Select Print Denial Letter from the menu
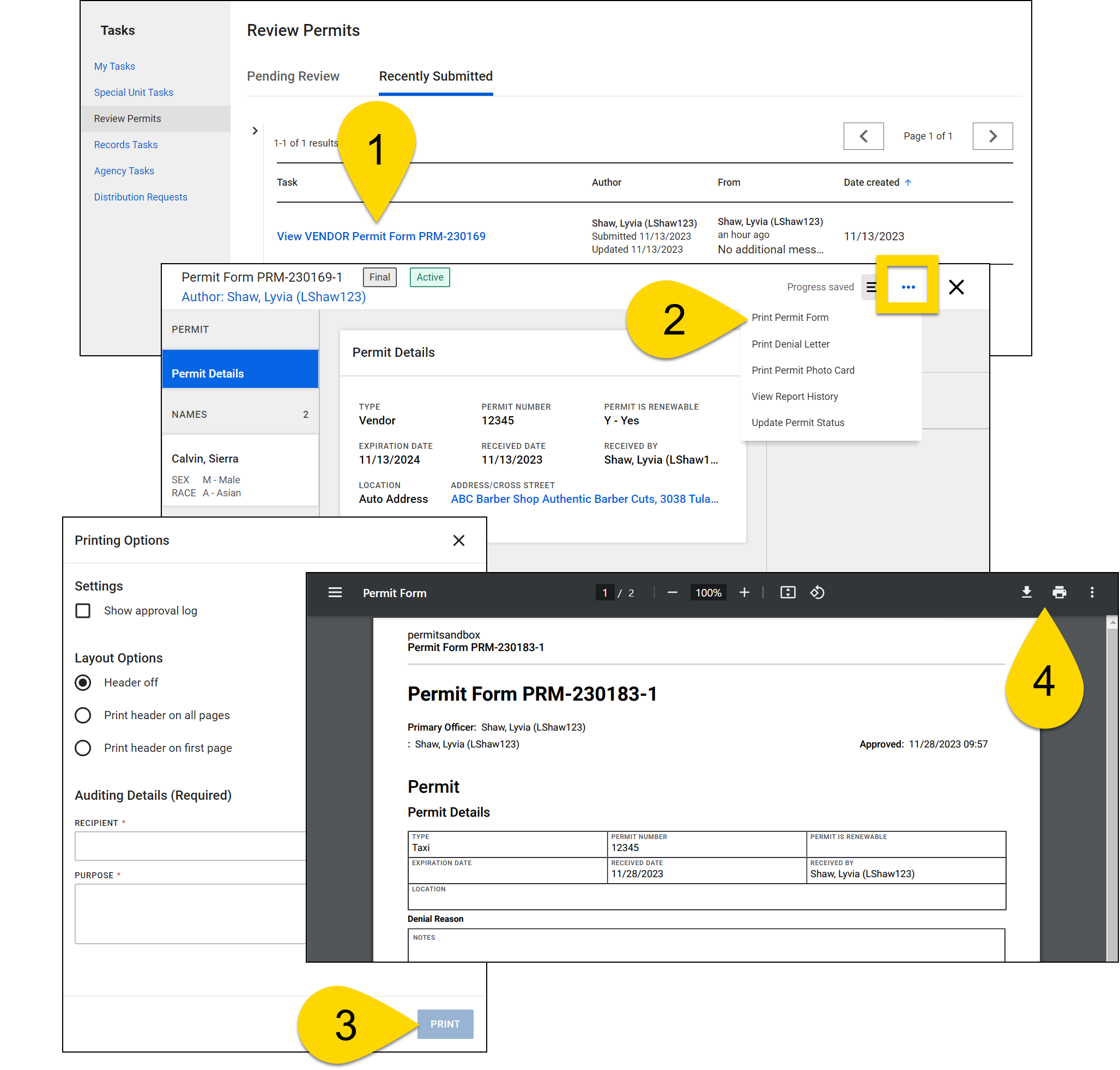 [x=790, y=344]
